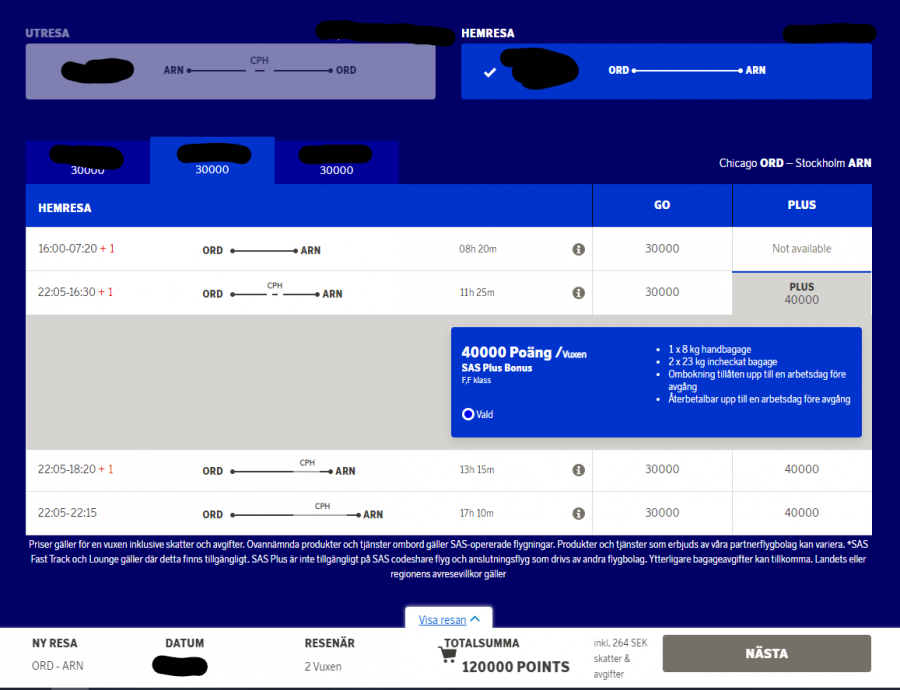This screenshot has width=900, height=690.
Task: Pick GO 30000 for 16:00 flight
Action: click(662, 249)
